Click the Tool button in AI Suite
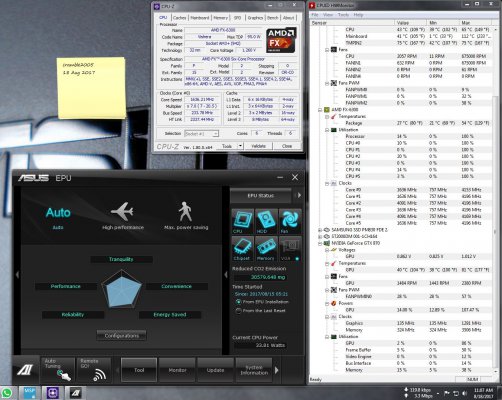This screenshot has width=502, height=400. [x=139, y=370]
